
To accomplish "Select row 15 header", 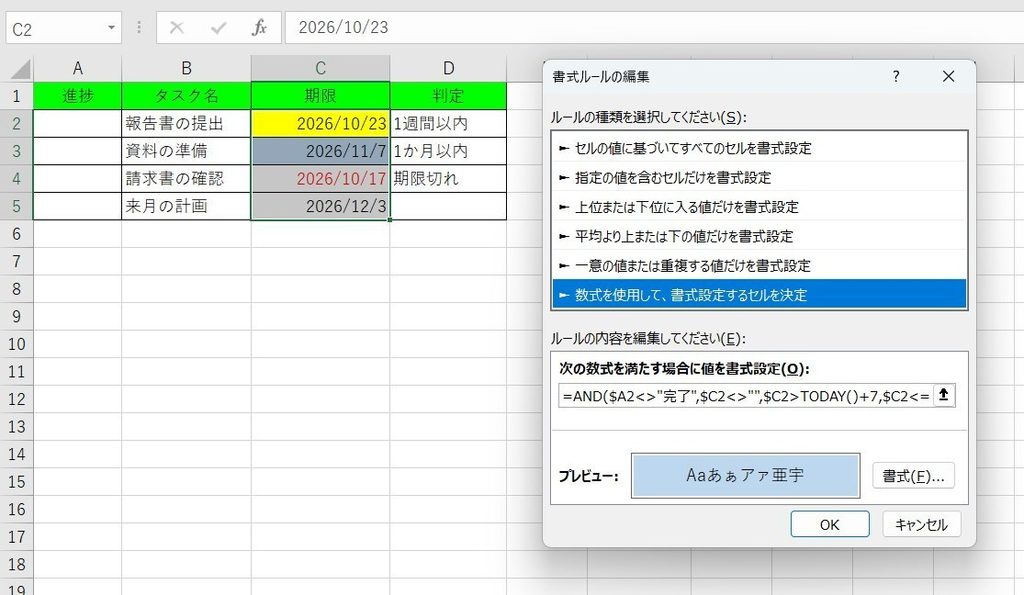I will [16, 482].
